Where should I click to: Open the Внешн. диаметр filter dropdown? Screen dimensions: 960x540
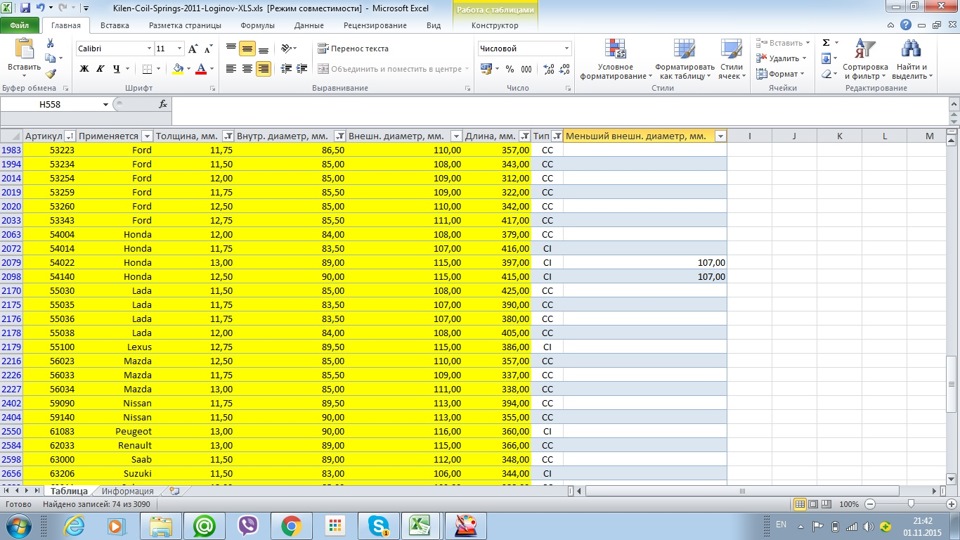[456, 136]
